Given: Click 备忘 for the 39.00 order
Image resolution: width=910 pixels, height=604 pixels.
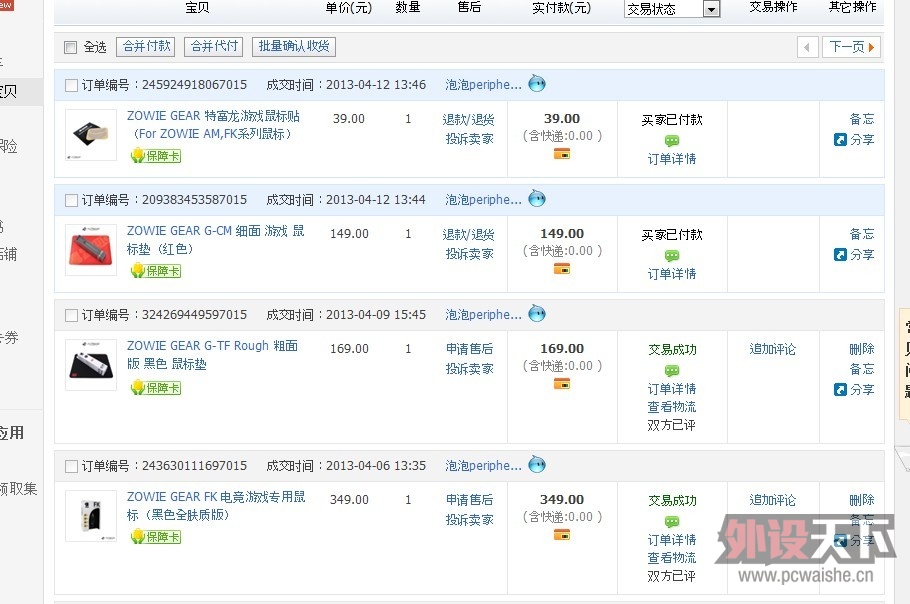Looking at the screenshot, I should click(x=862, y=119).
